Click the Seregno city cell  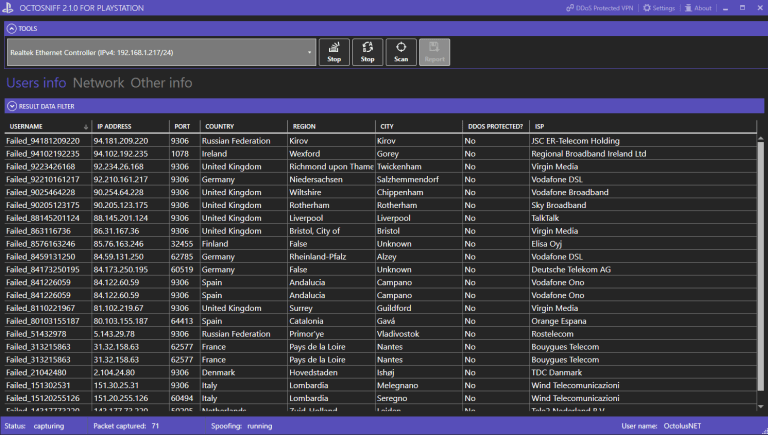pyautogui.click(x=392, y=398)
